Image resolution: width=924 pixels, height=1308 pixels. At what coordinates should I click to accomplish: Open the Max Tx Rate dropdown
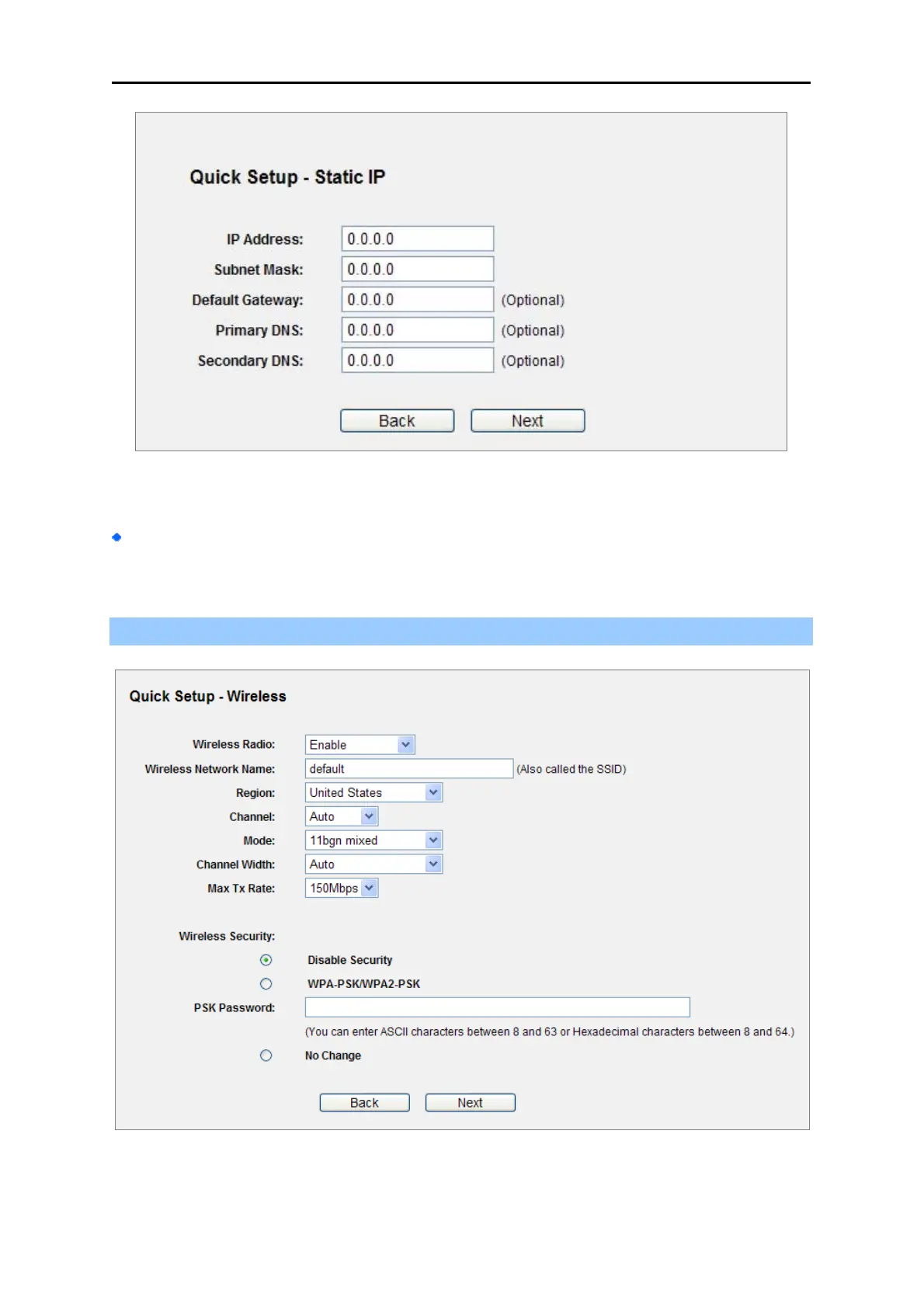pyautogui.click(x=342, y=888)
